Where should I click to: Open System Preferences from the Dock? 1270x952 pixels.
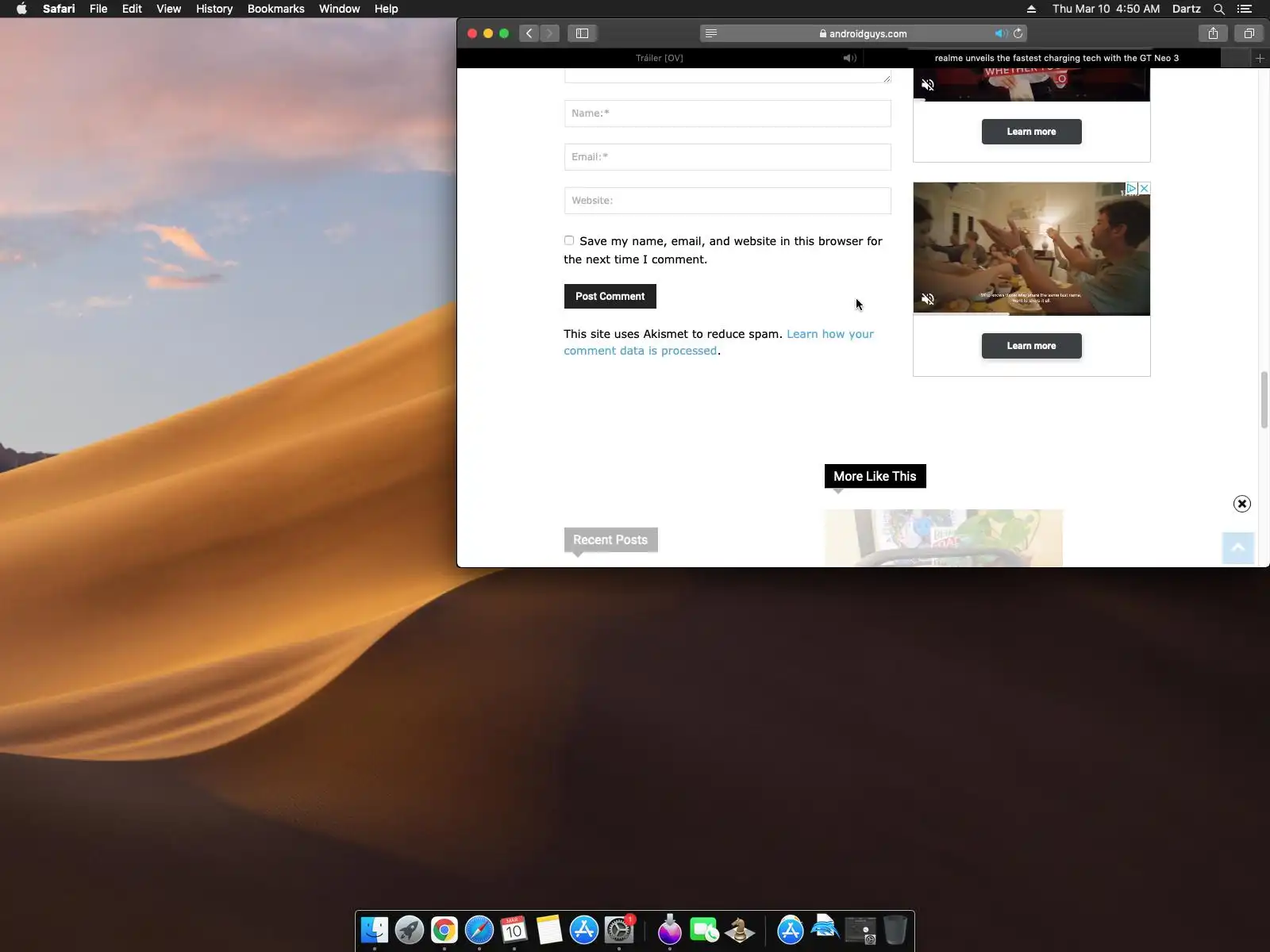(619, 930)
